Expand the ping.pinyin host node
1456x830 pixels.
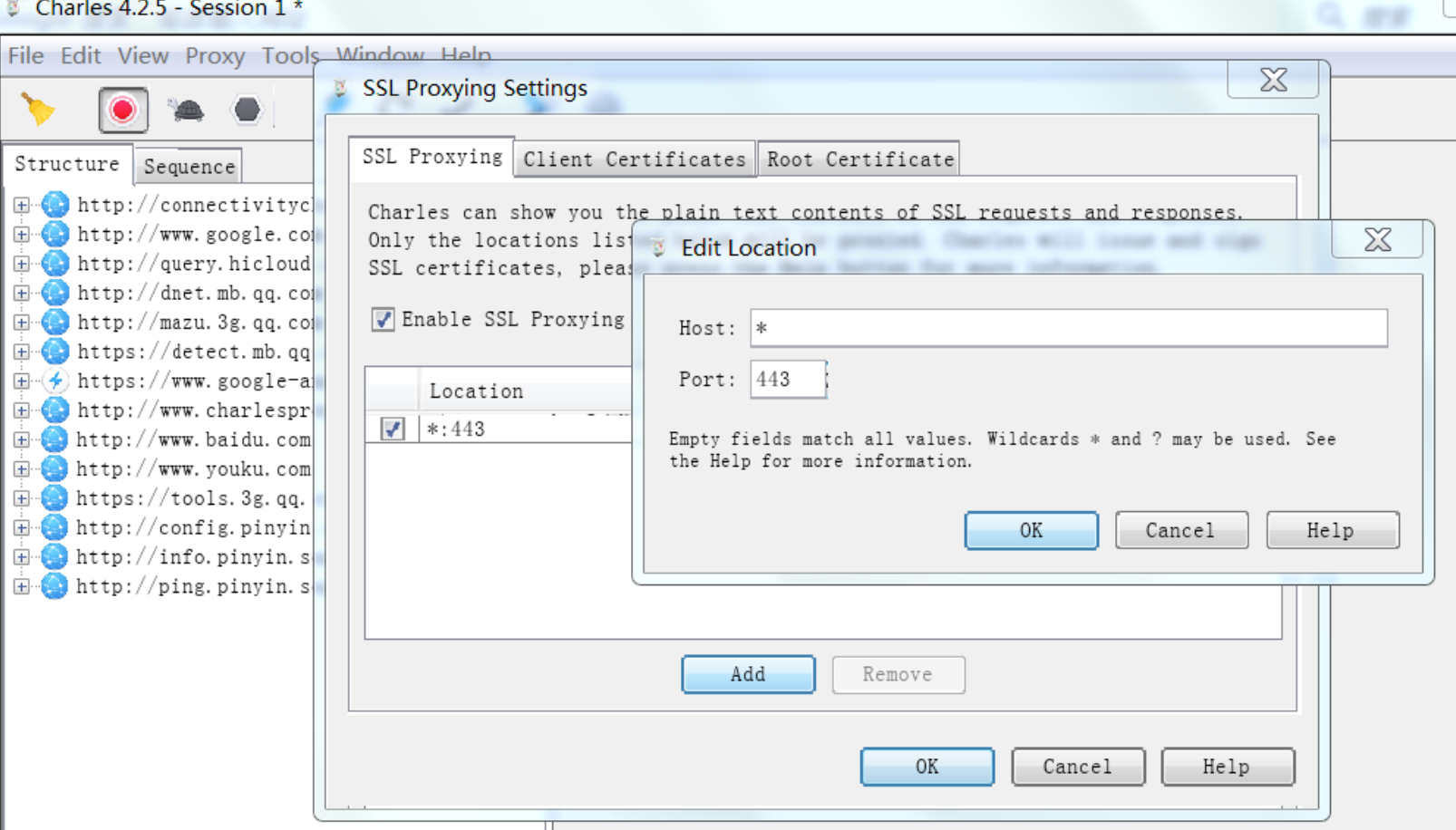pos(21,586)
